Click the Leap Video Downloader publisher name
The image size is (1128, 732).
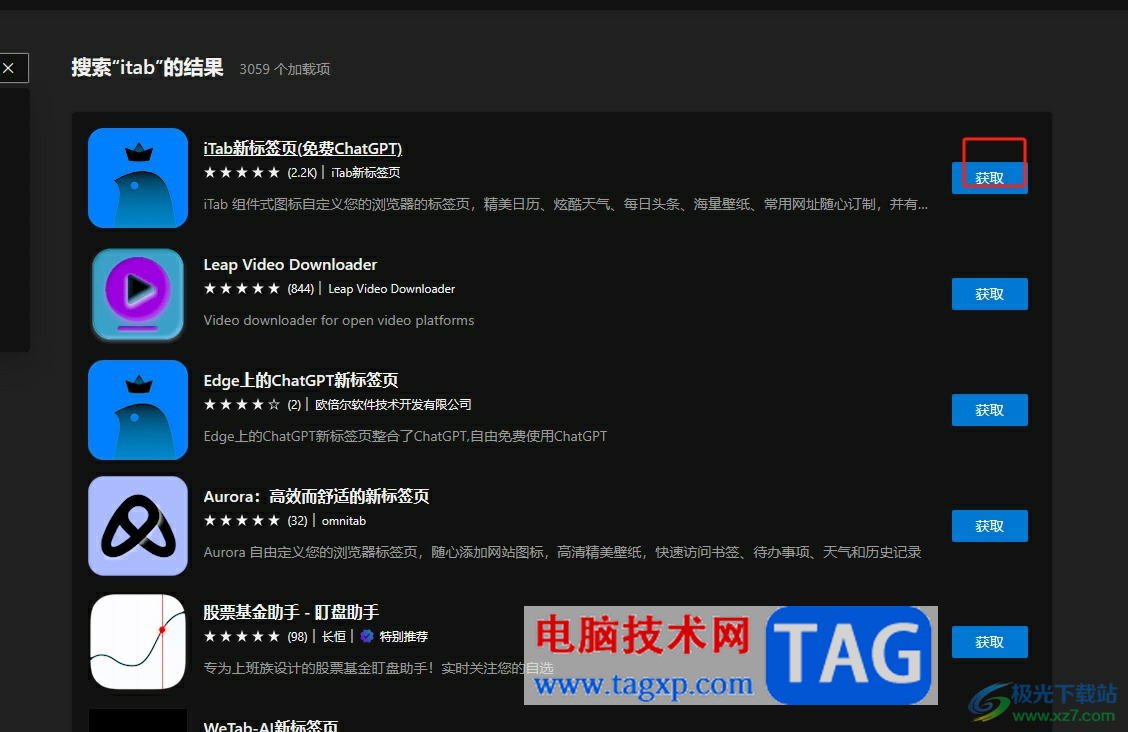pos(391,288)
